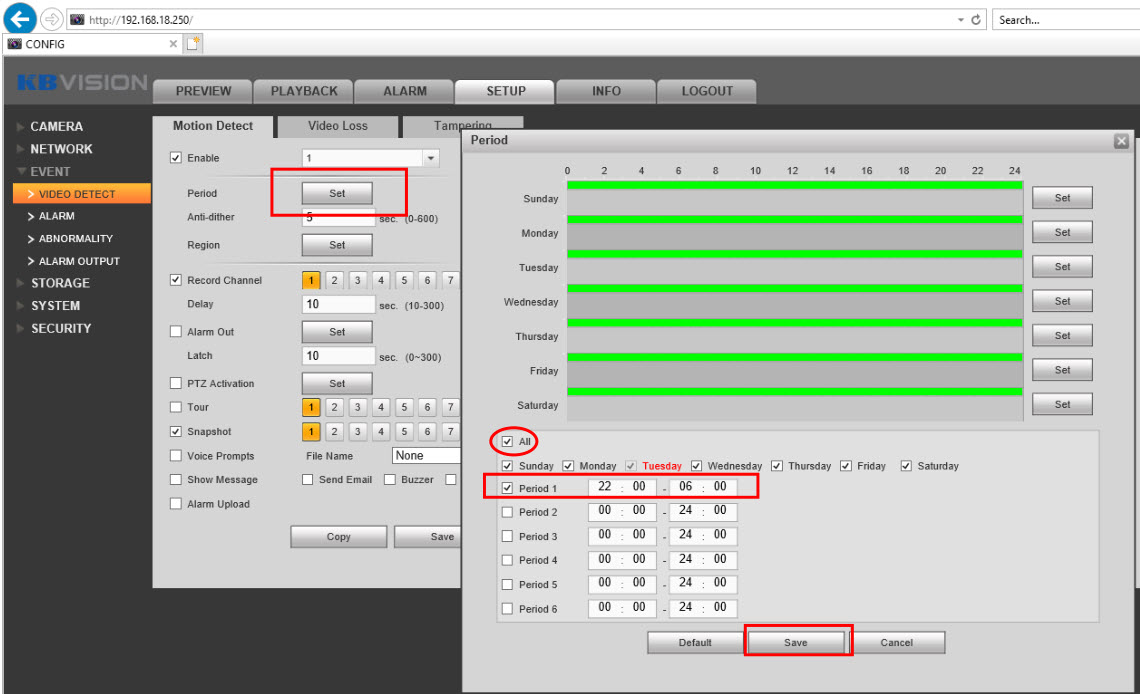Open the Video Loss tab

pos(337,126)
